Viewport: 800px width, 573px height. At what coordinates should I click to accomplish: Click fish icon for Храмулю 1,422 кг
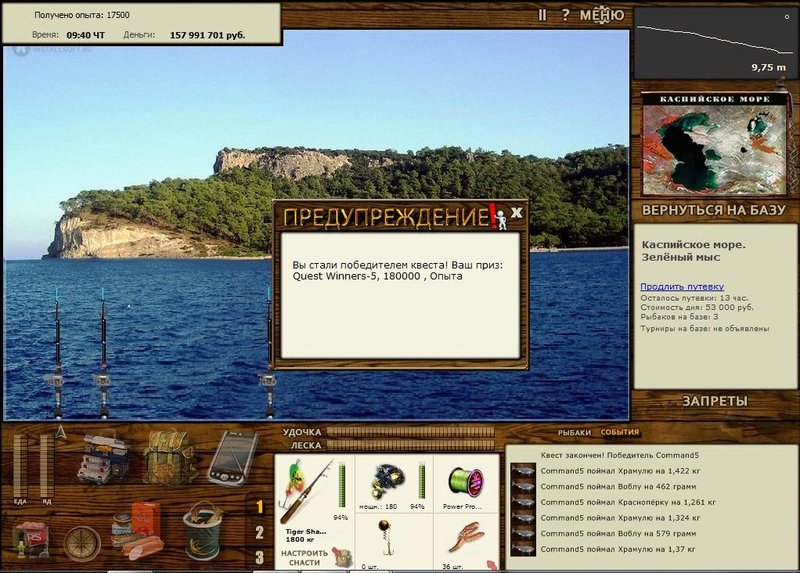(523, 471)
